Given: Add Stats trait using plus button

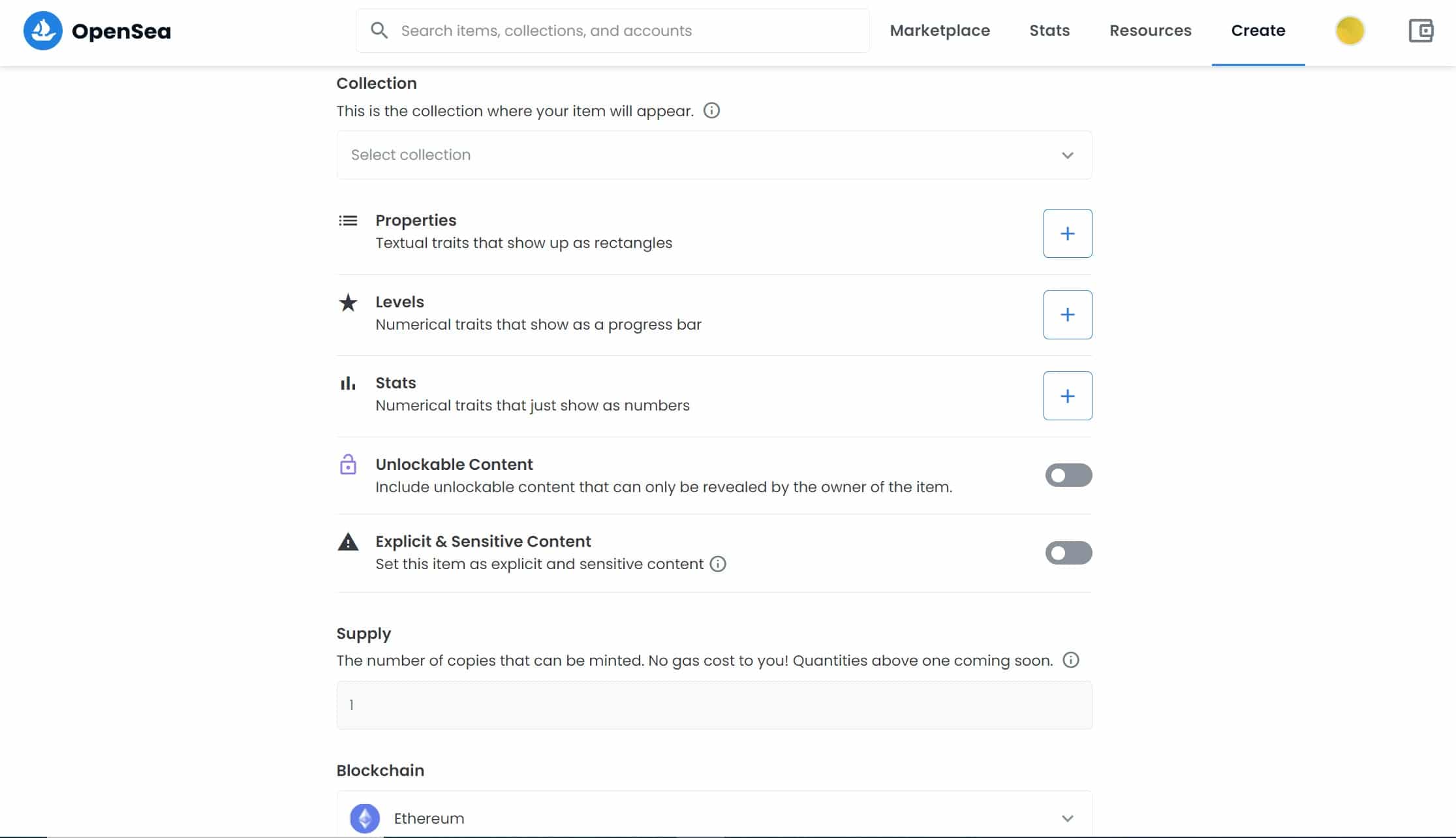Looking at the screenshot, I should [x=1067, y=396].
